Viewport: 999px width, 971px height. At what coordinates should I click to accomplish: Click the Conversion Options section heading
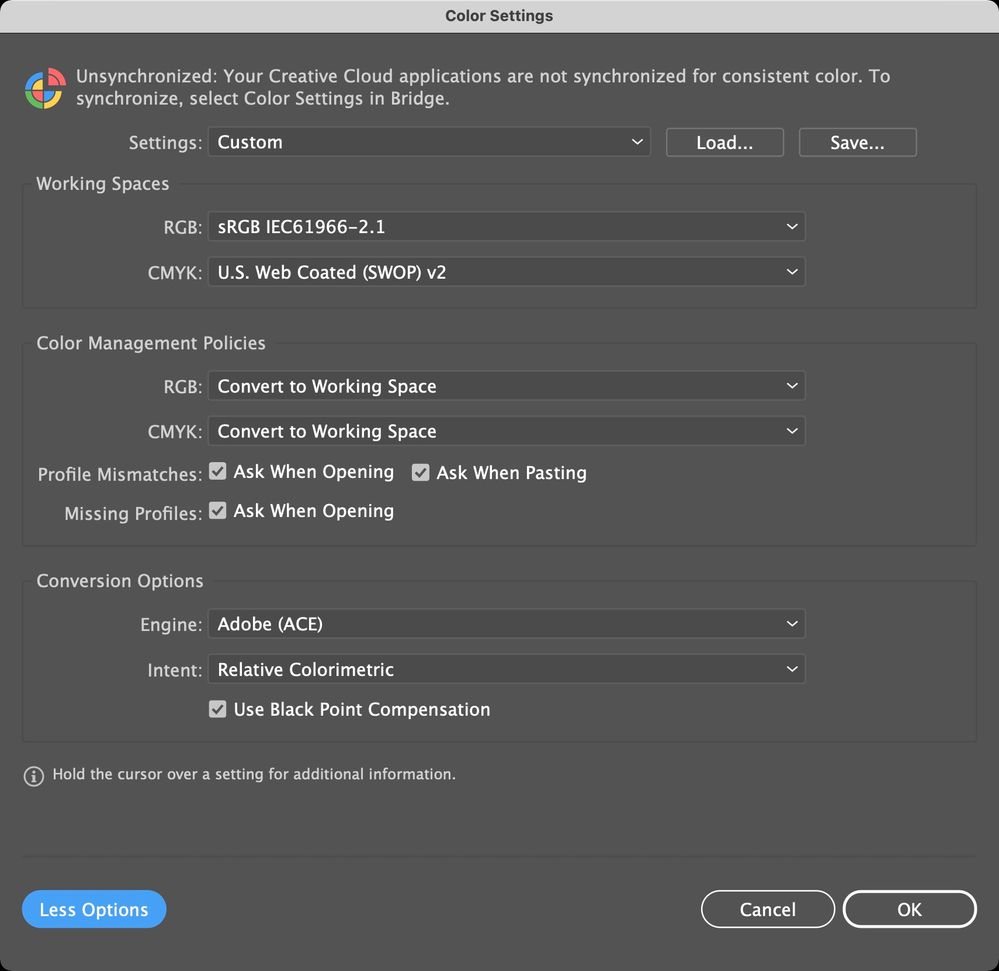coord(120,581)
